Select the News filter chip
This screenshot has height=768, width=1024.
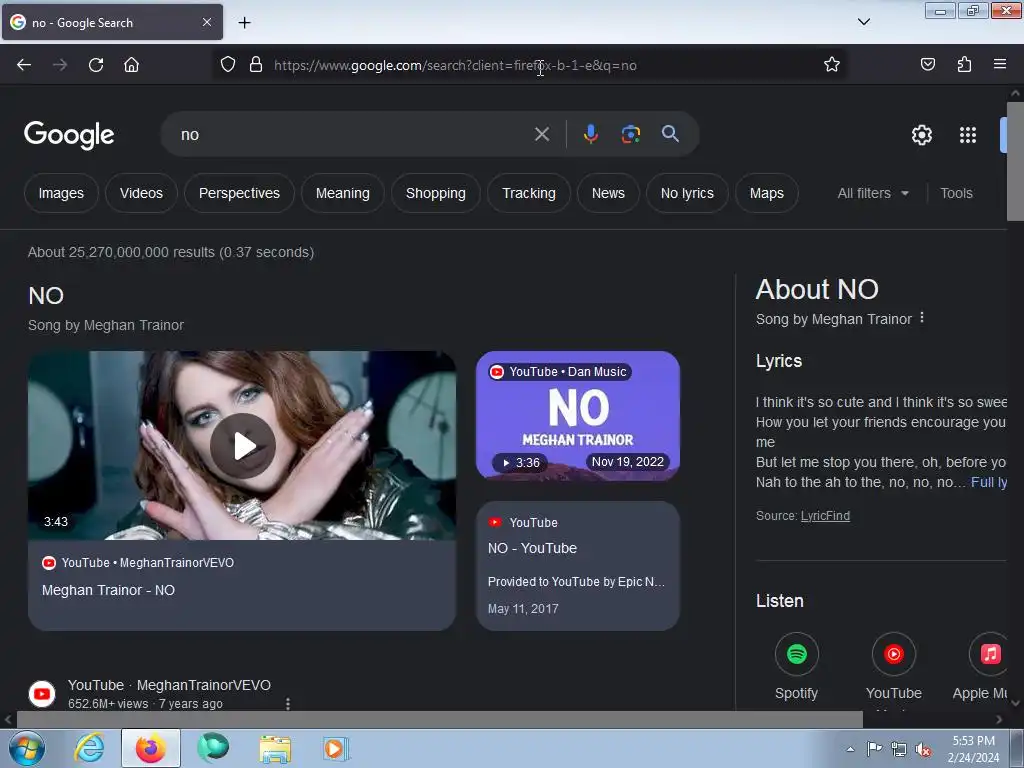click(x=608, y=193)
